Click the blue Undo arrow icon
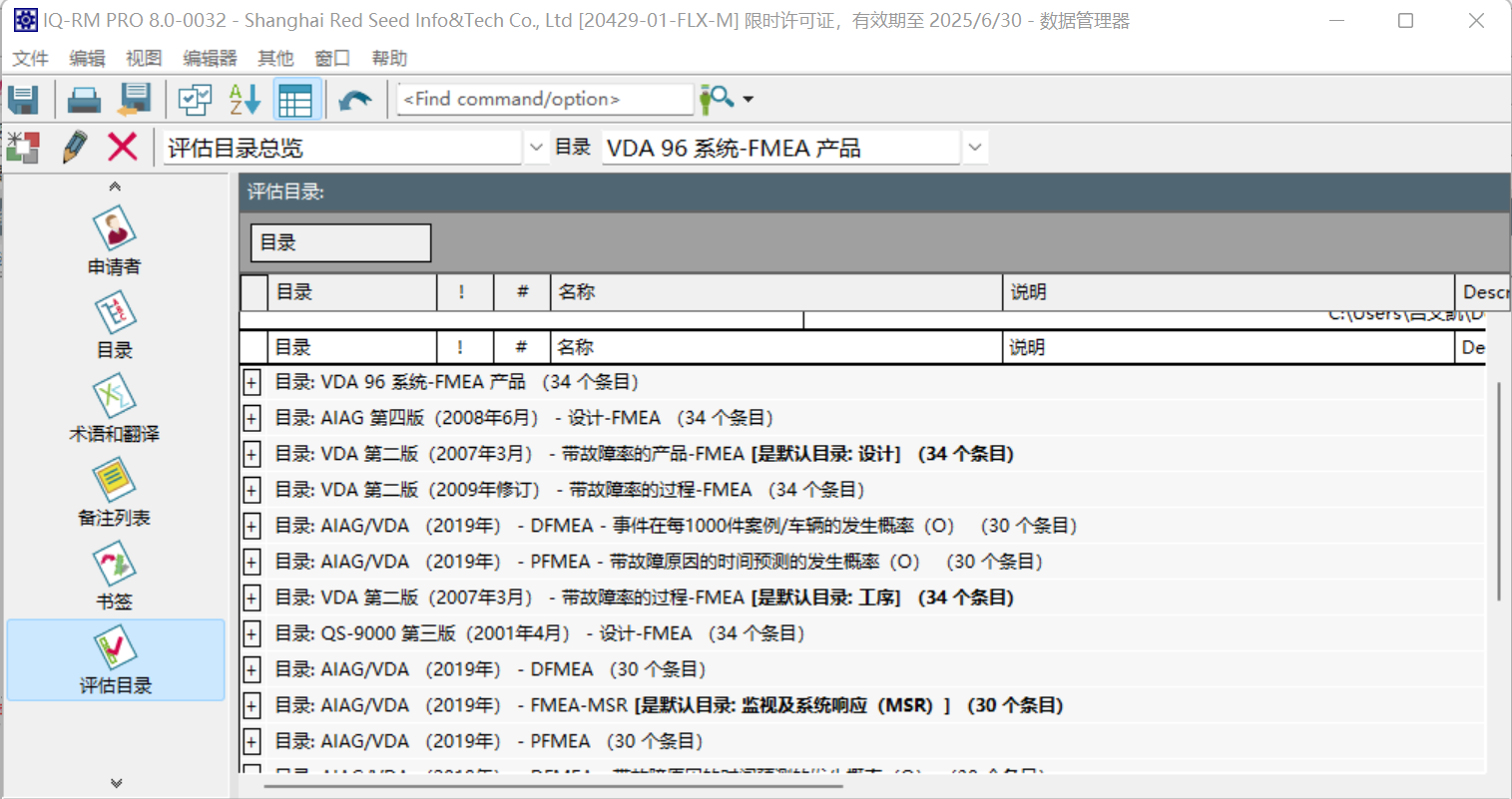 tap(355, 99)
